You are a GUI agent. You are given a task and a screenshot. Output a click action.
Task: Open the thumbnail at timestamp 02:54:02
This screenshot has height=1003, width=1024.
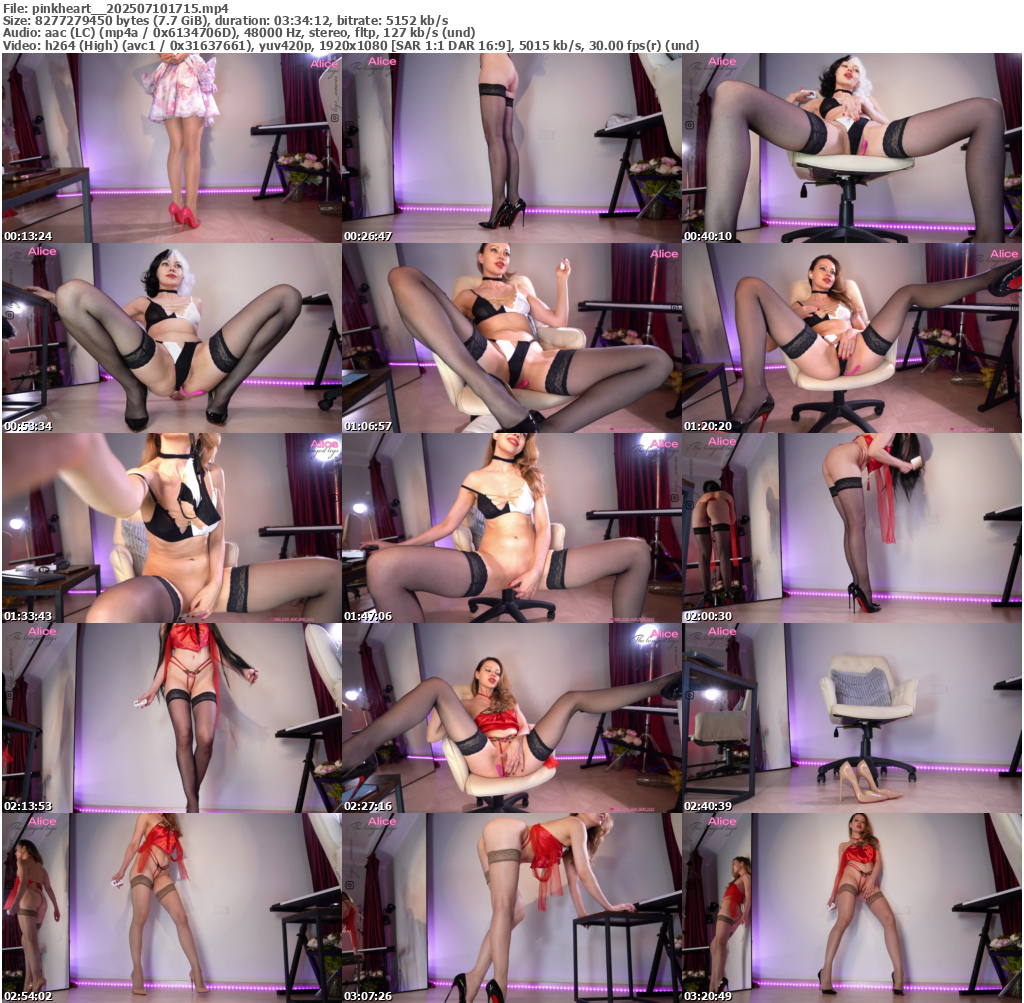coord(171,907)
